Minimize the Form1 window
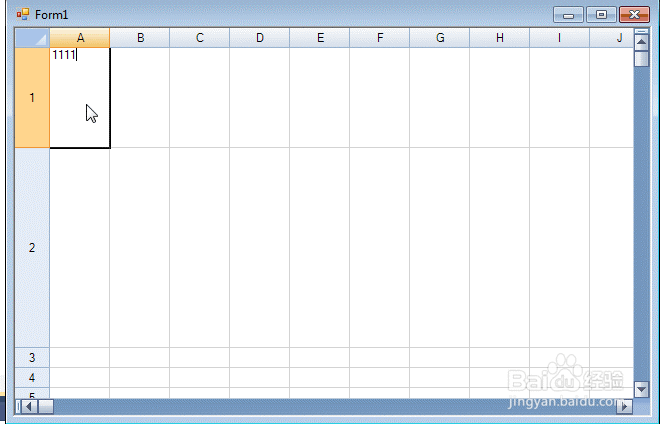Viewport: 662px width, 424px height. pyautogui.click(x=568, y=15)
